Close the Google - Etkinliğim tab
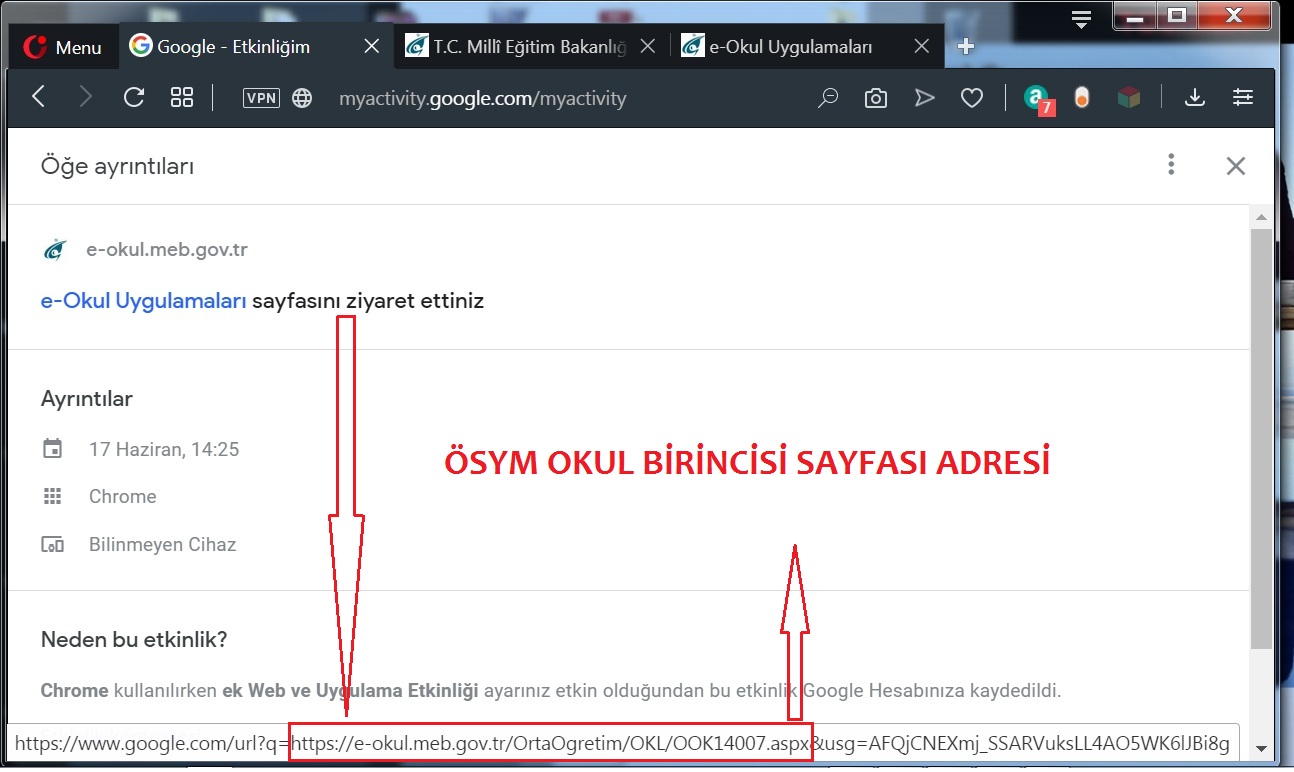 click(x=372, y=47)
